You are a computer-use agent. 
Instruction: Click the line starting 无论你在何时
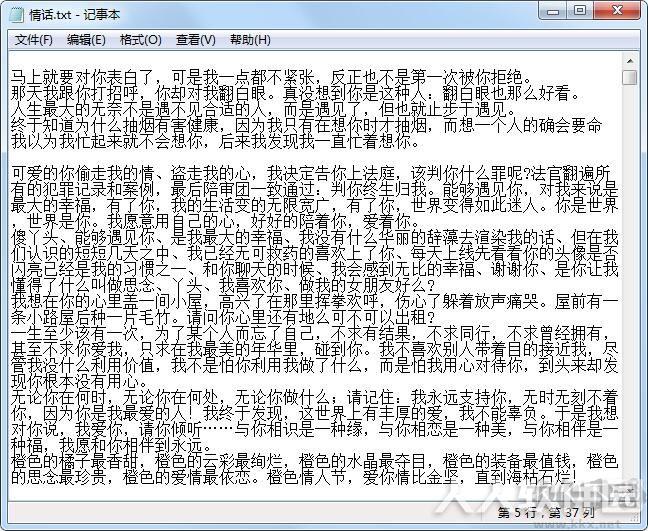[314, 398]
